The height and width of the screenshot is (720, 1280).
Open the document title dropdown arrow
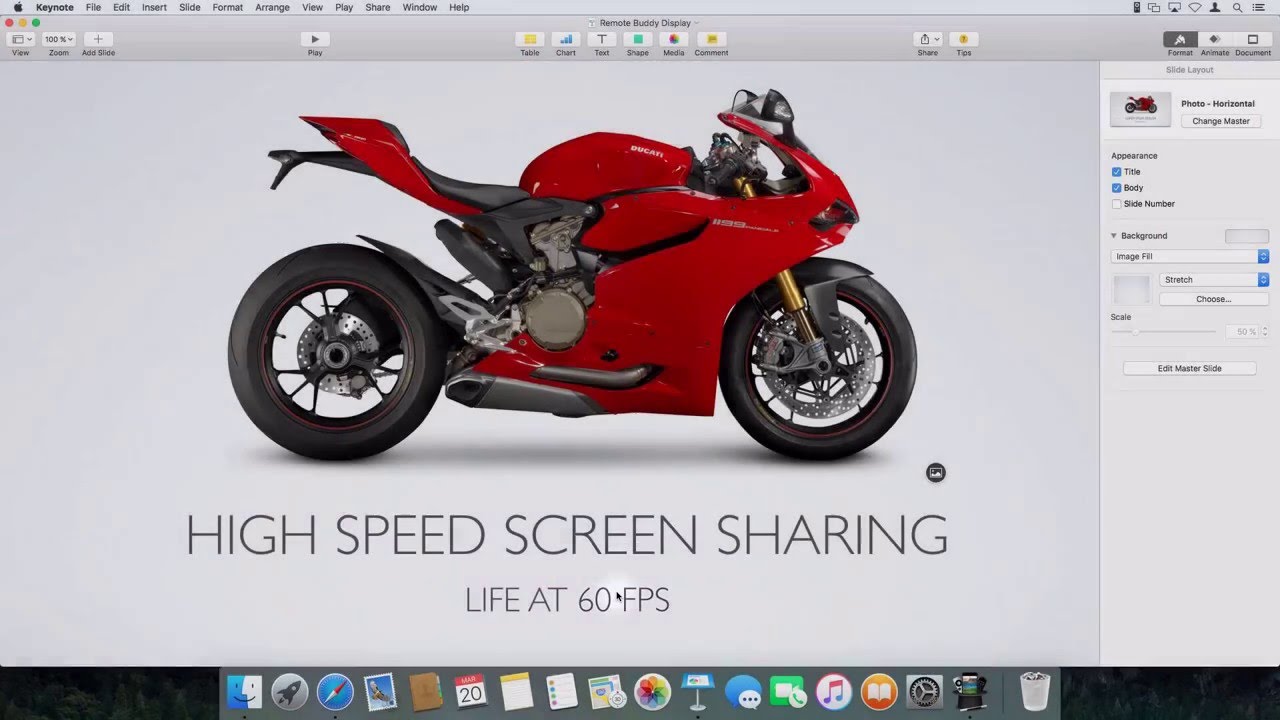point(696,23)
